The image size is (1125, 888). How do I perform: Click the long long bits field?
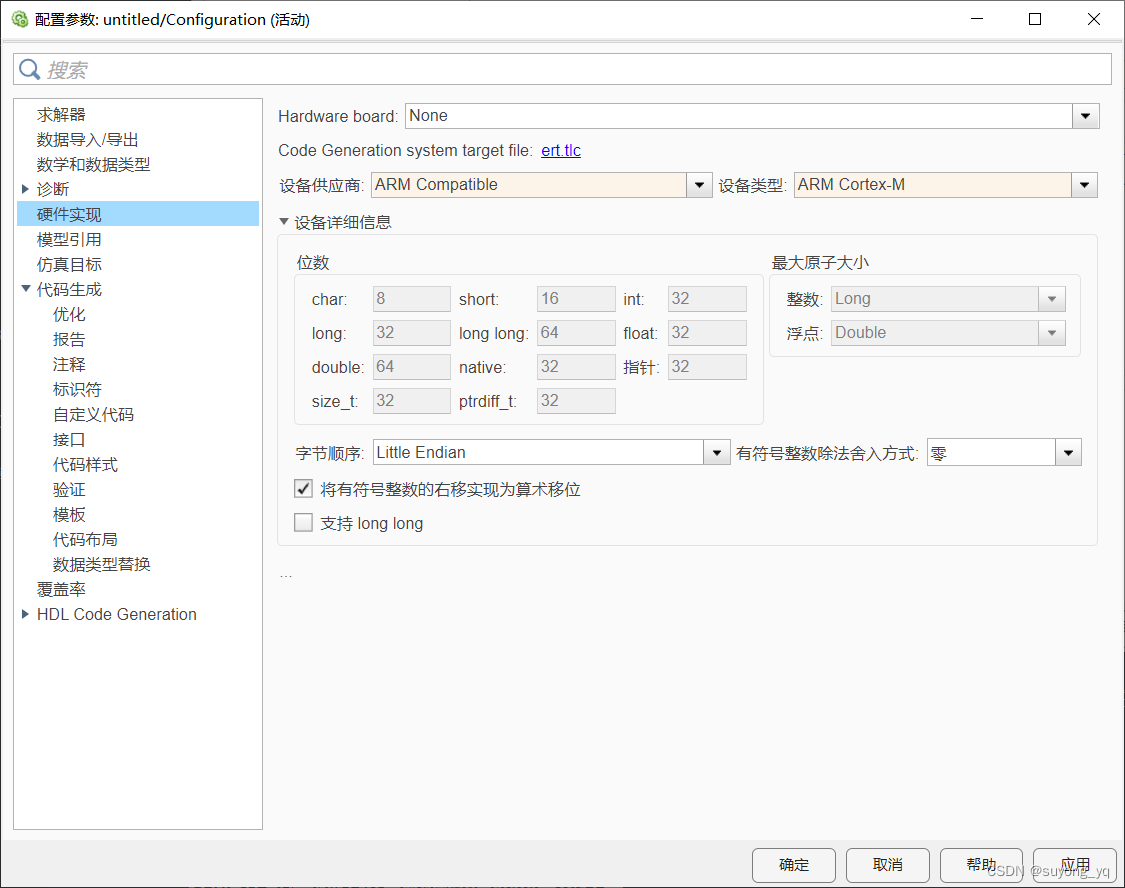point(576,333)
